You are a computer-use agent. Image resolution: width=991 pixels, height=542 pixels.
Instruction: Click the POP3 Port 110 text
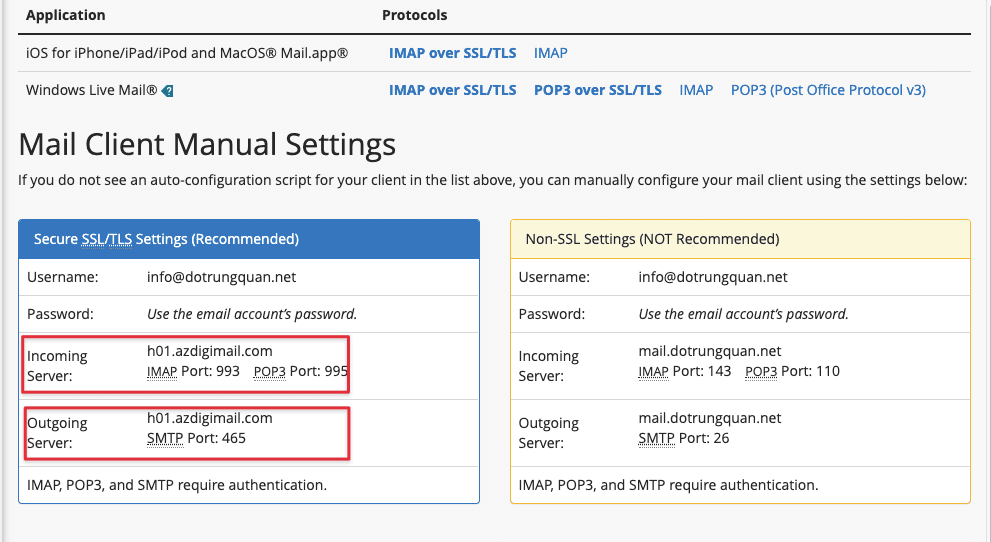click(x=792, y=371)
